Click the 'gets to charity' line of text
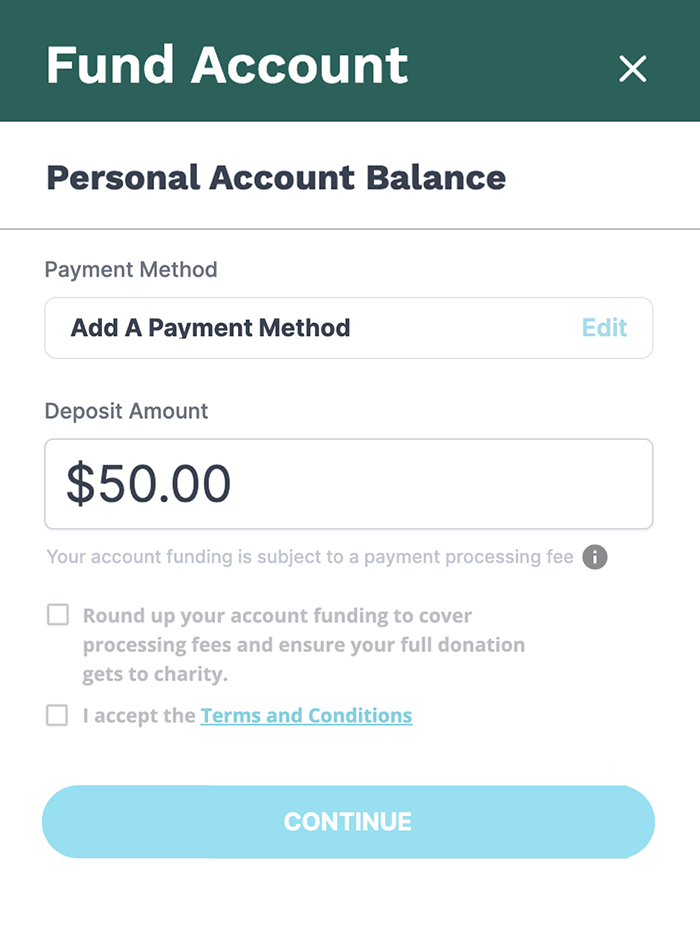The height and width of the screenshot is (942, 700). [x=155, y=674]
